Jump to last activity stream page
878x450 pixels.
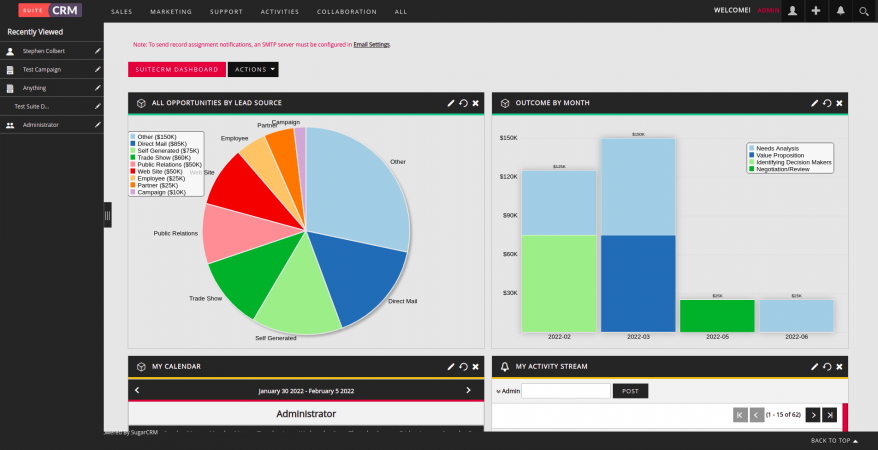(x=829, y=415)
